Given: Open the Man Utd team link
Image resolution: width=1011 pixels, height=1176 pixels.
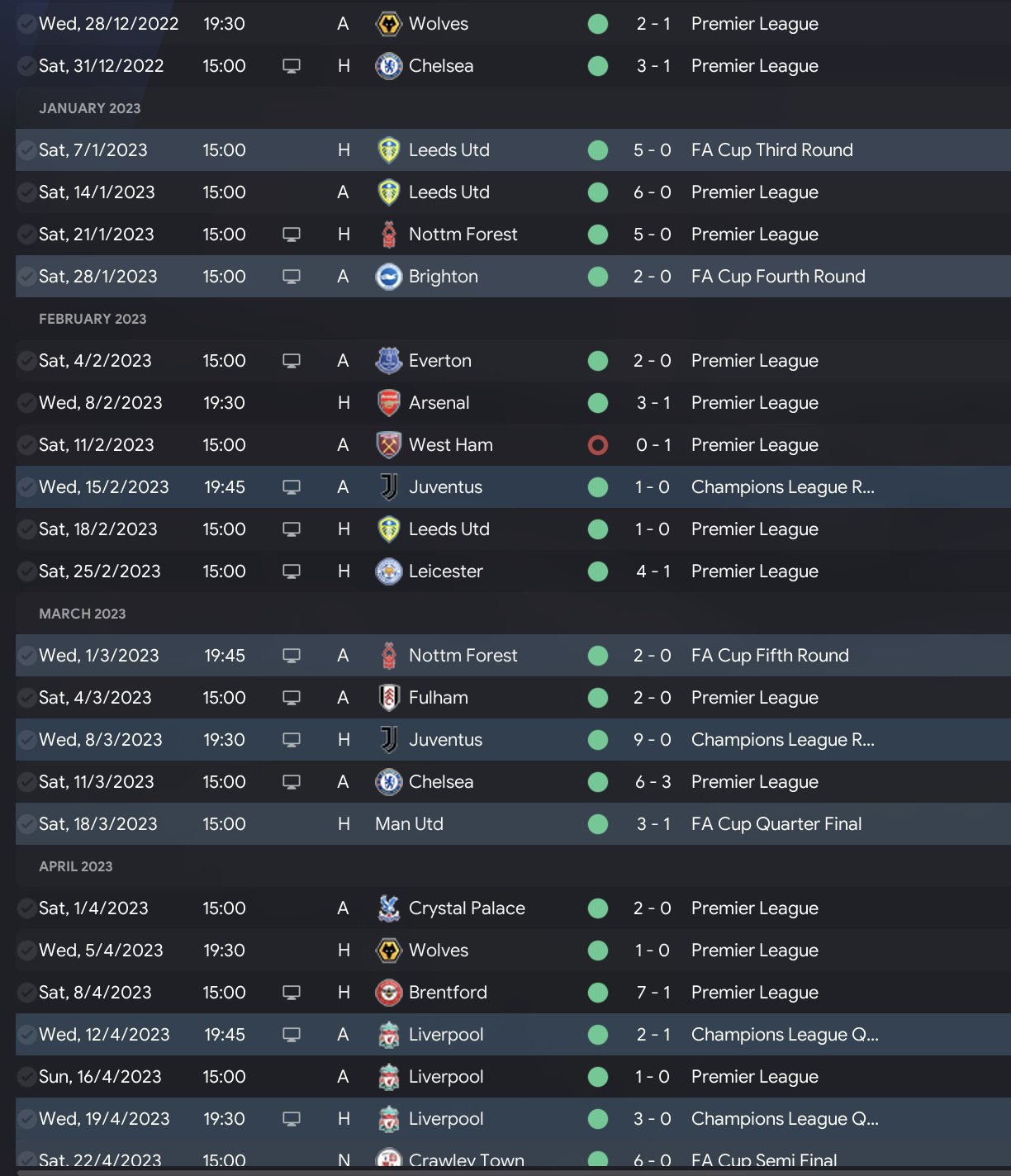Looking at the screenshot, I should point(409,824).
